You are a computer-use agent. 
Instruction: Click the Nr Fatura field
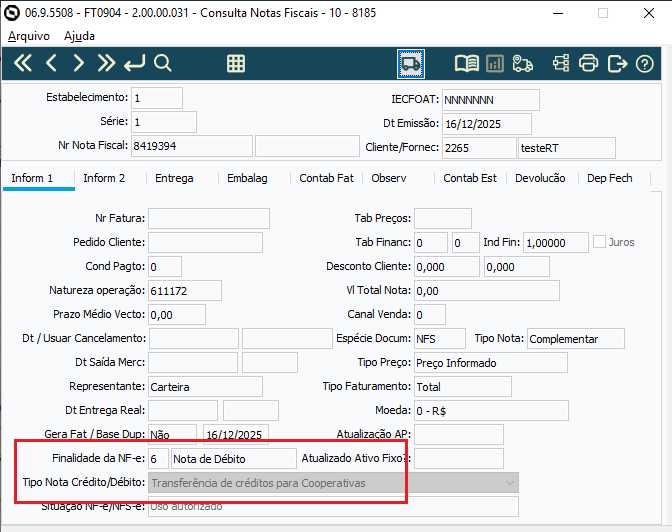[209, 218]
